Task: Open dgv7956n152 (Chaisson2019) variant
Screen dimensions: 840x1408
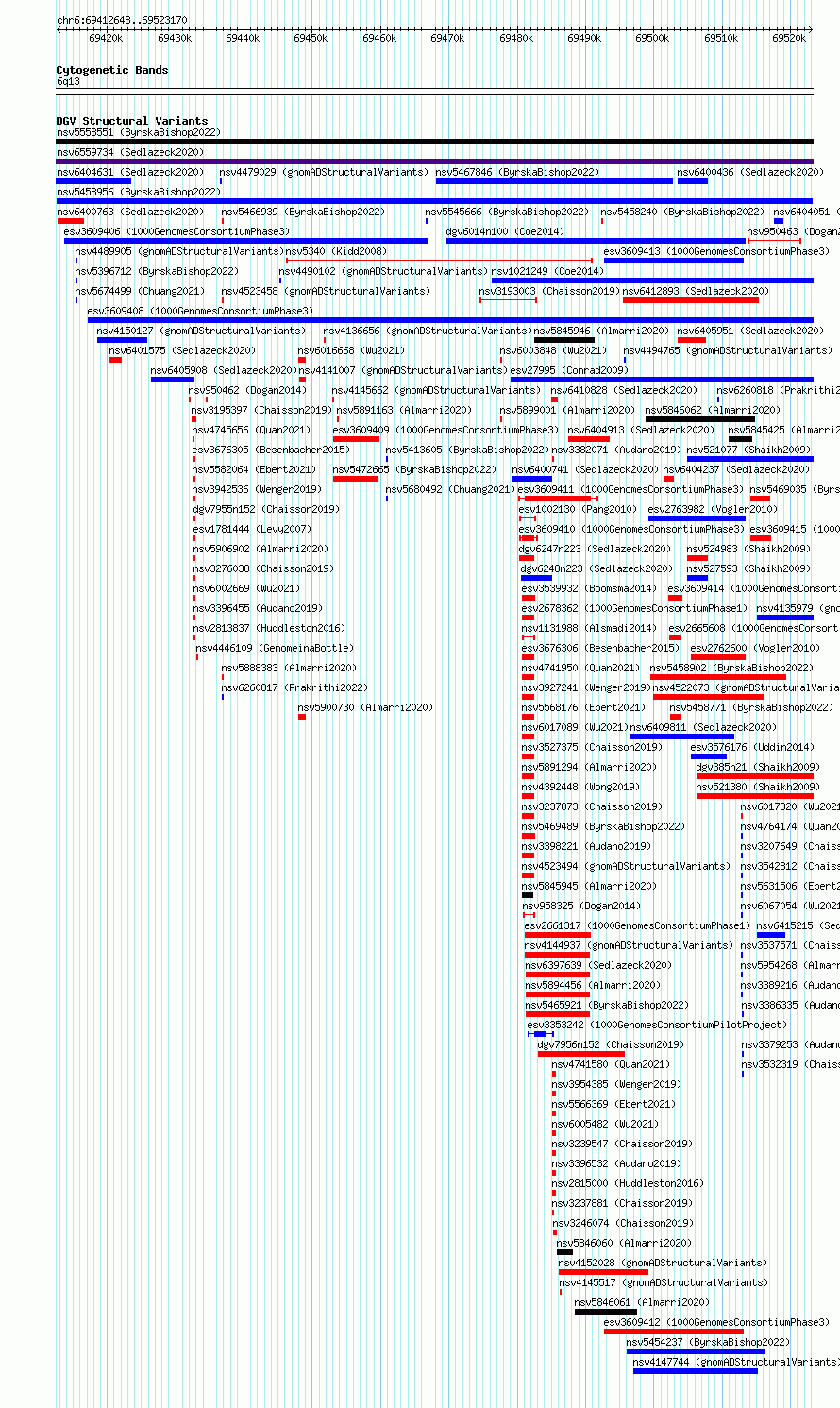Action: coord(611,1045)
